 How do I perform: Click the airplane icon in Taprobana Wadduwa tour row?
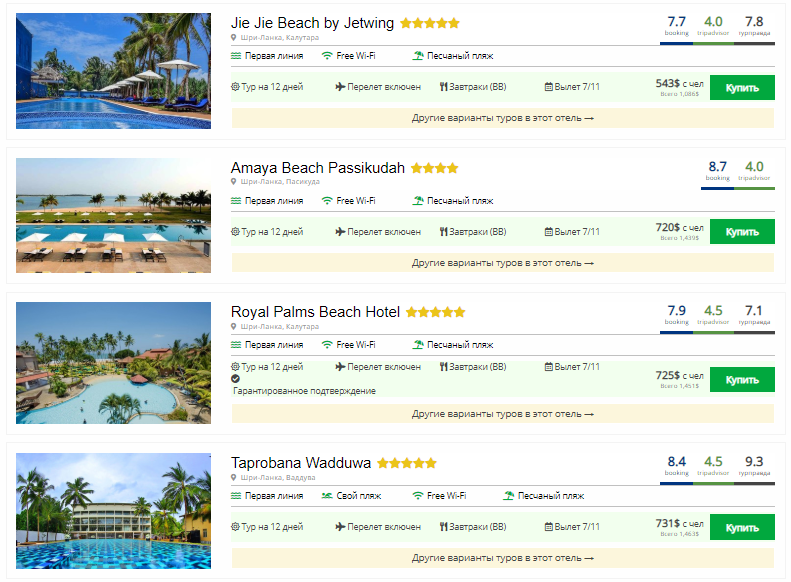pos(340,527)
